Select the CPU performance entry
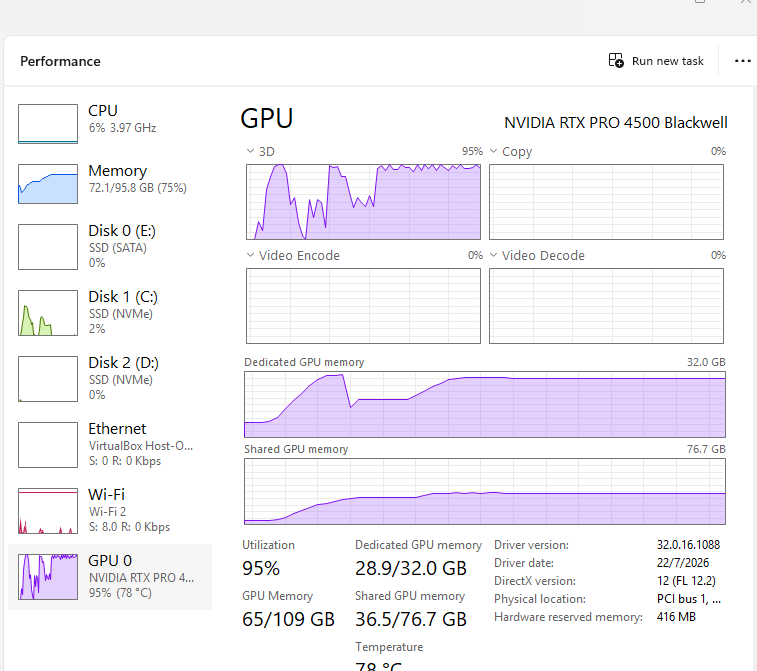Screen dimensions: 757x671 tap(110, 124)
